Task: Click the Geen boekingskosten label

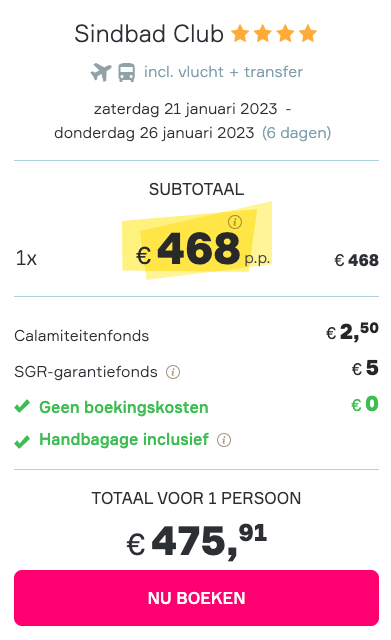Action: coord(124,407)
